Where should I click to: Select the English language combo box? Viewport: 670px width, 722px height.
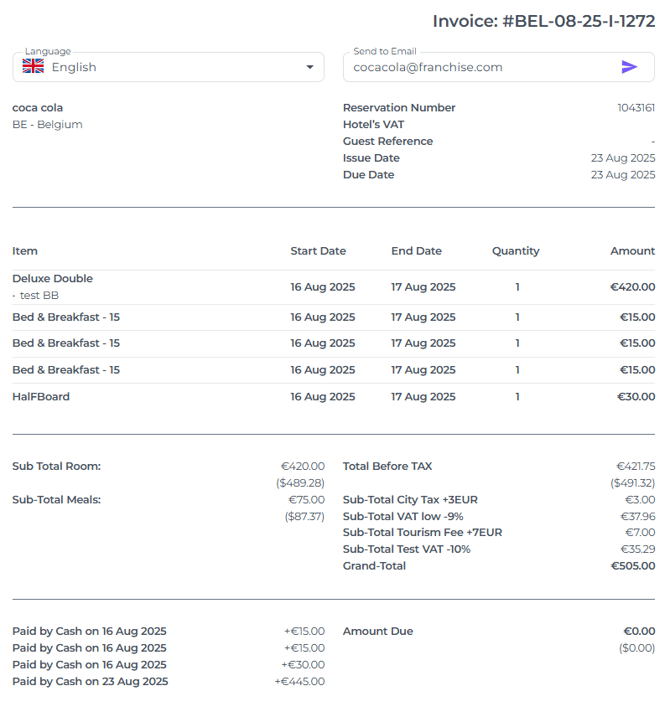170,67
